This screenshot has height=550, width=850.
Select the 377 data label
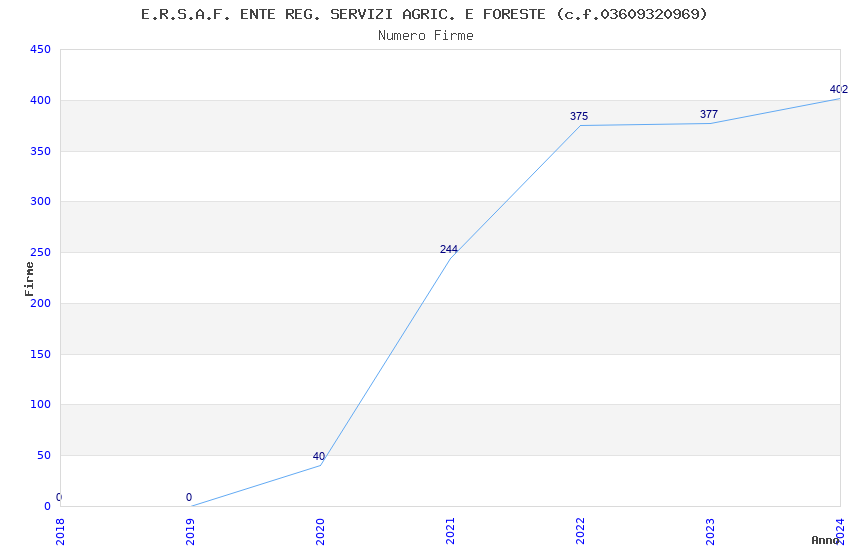point(709,114)
